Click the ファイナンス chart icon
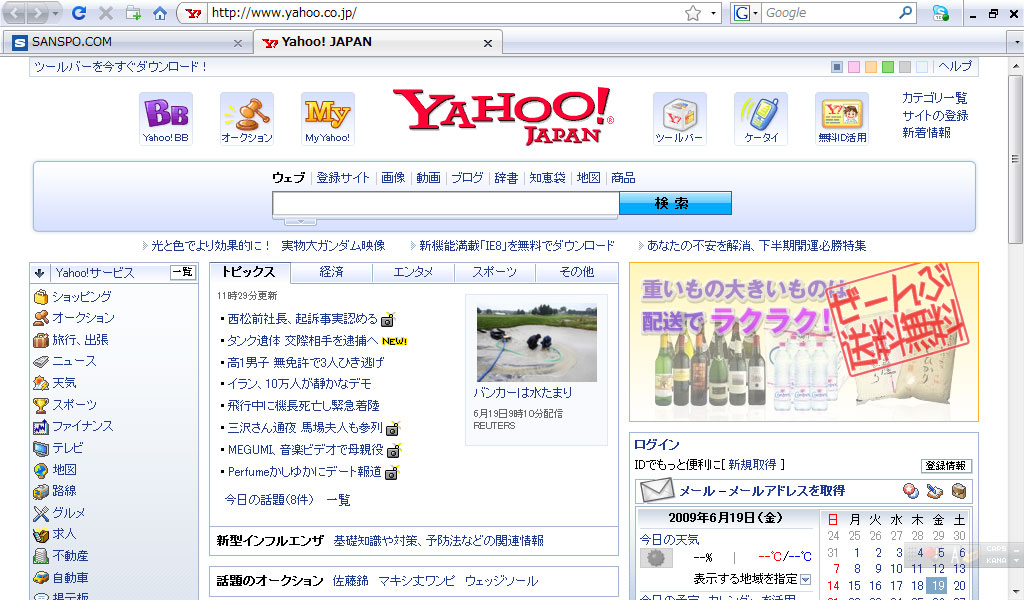 [41, 427]
